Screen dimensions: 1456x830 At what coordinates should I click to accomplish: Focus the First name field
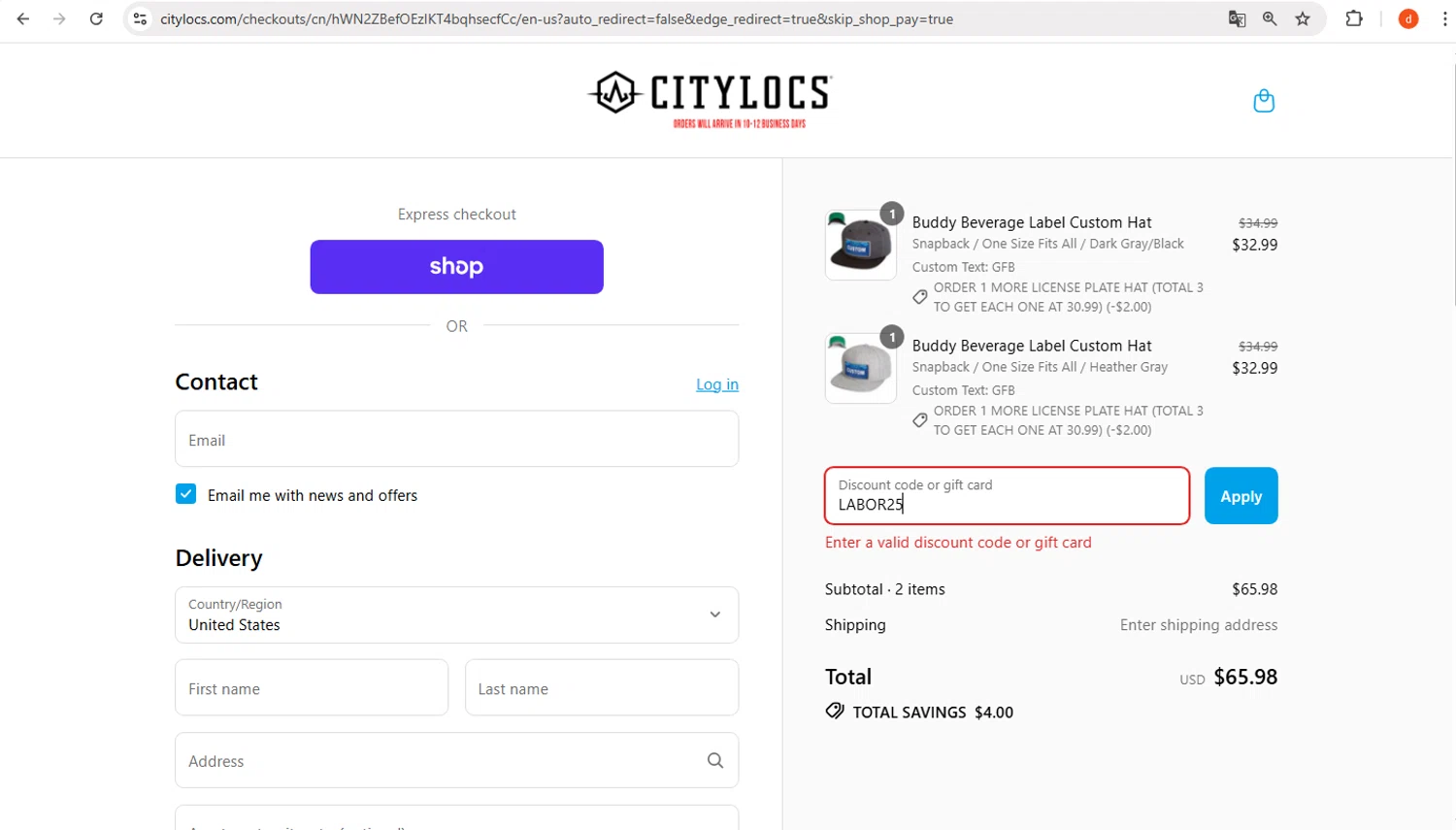(312, 687)
